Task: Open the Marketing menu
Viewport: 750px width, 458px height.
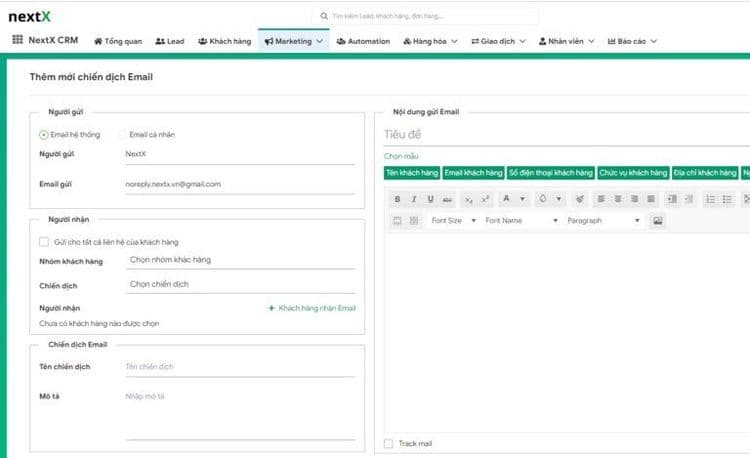Action: point(293,41)
